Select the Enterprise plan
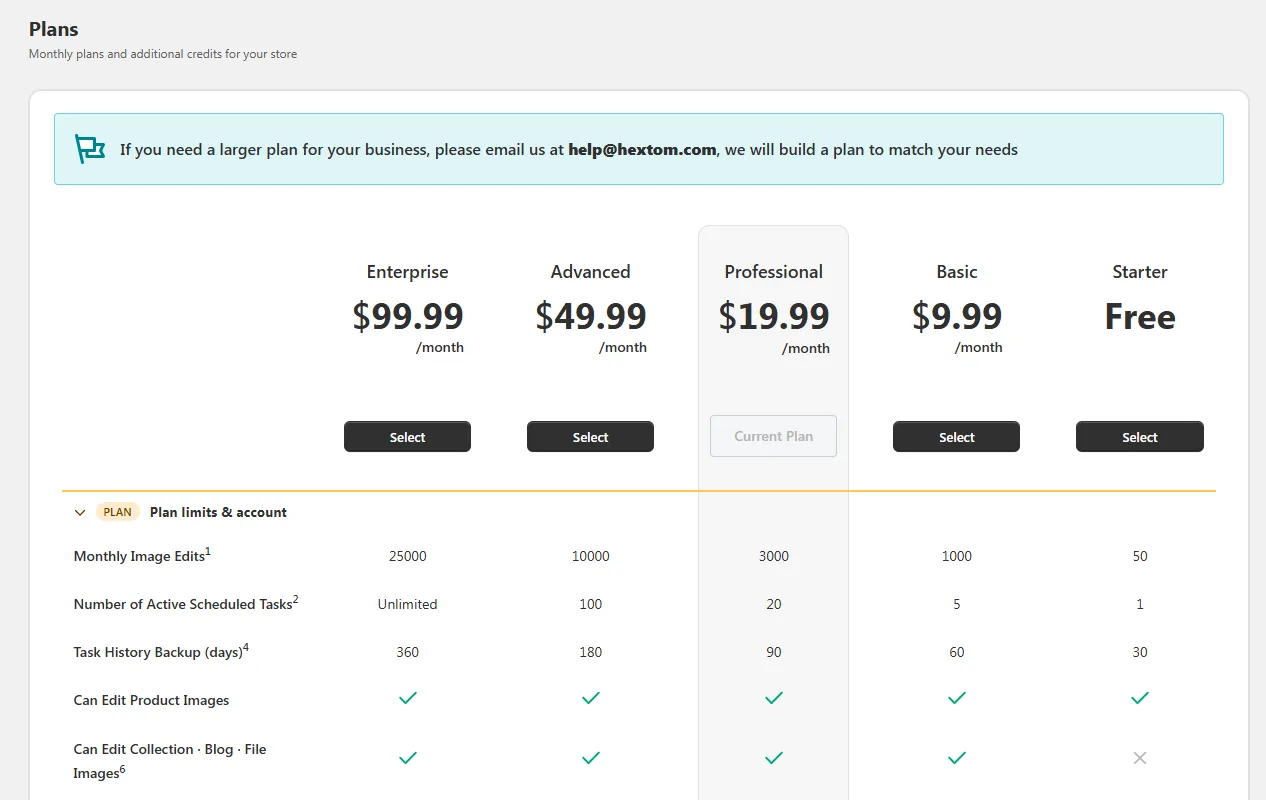Screen dimensions: 1266x800 click(407, 437)
